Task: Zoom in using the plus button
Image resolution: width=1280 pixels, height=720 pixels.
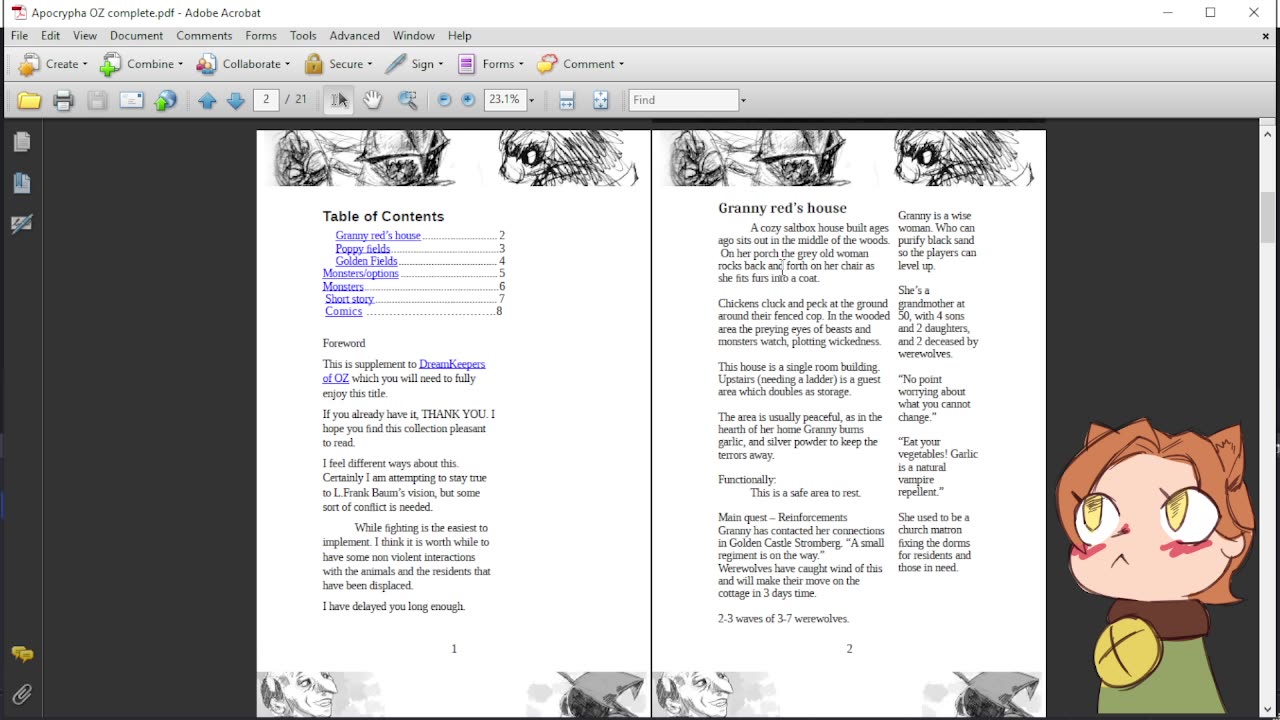Action: point(467,100)
